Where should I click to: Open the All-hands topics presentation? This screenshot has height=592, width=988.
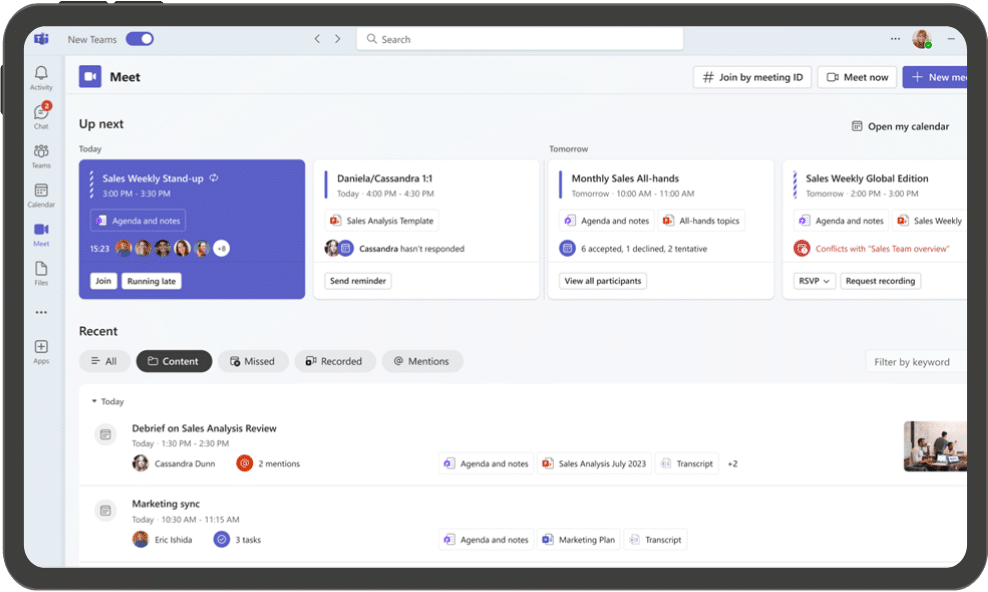(701, 220)
